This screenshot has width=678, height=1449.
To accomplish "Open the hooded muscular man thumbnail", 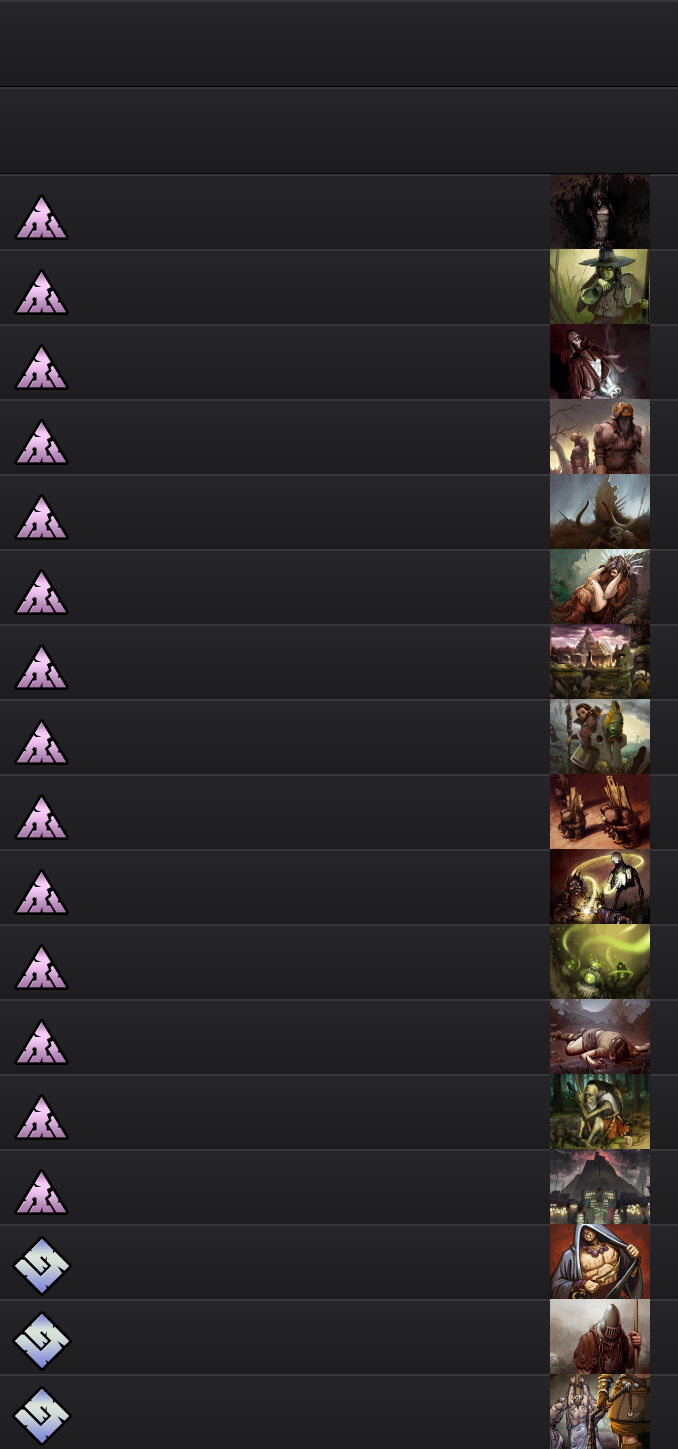I will 600,1262.
